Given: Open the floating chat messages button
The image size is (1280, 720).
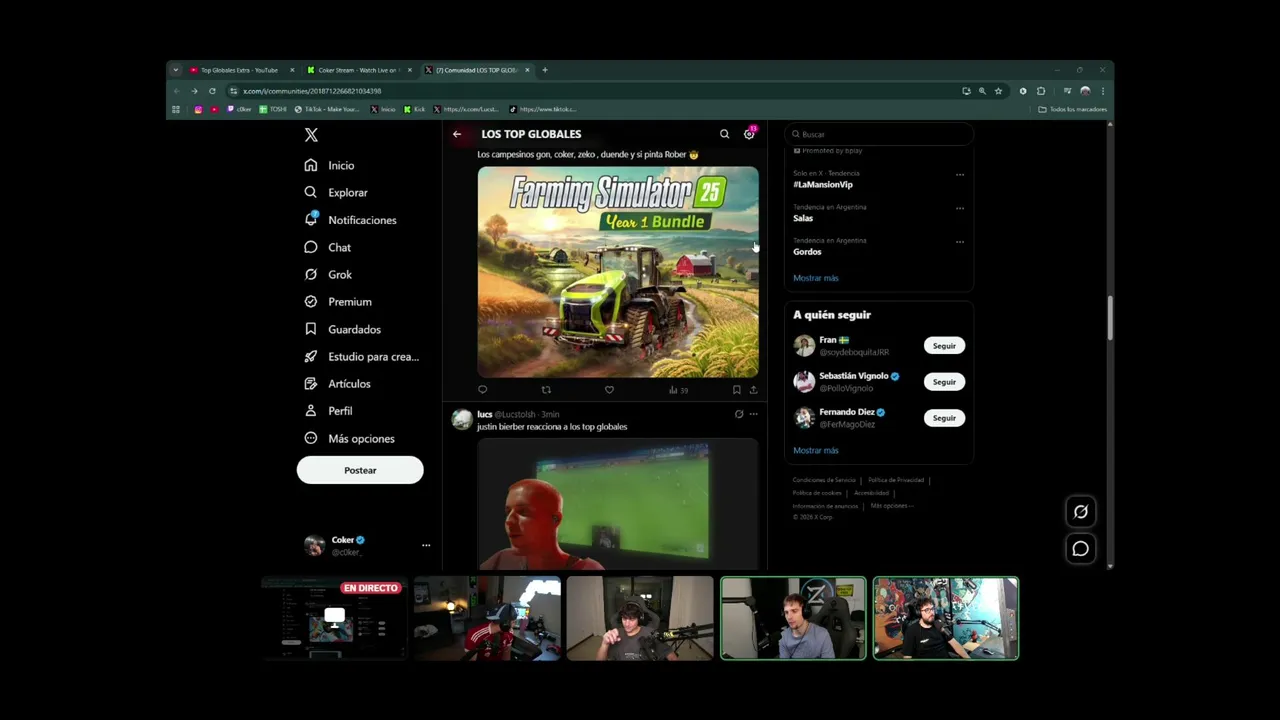Looking at the screenshot, I should pyautogui.click(x=1081, y=549).
